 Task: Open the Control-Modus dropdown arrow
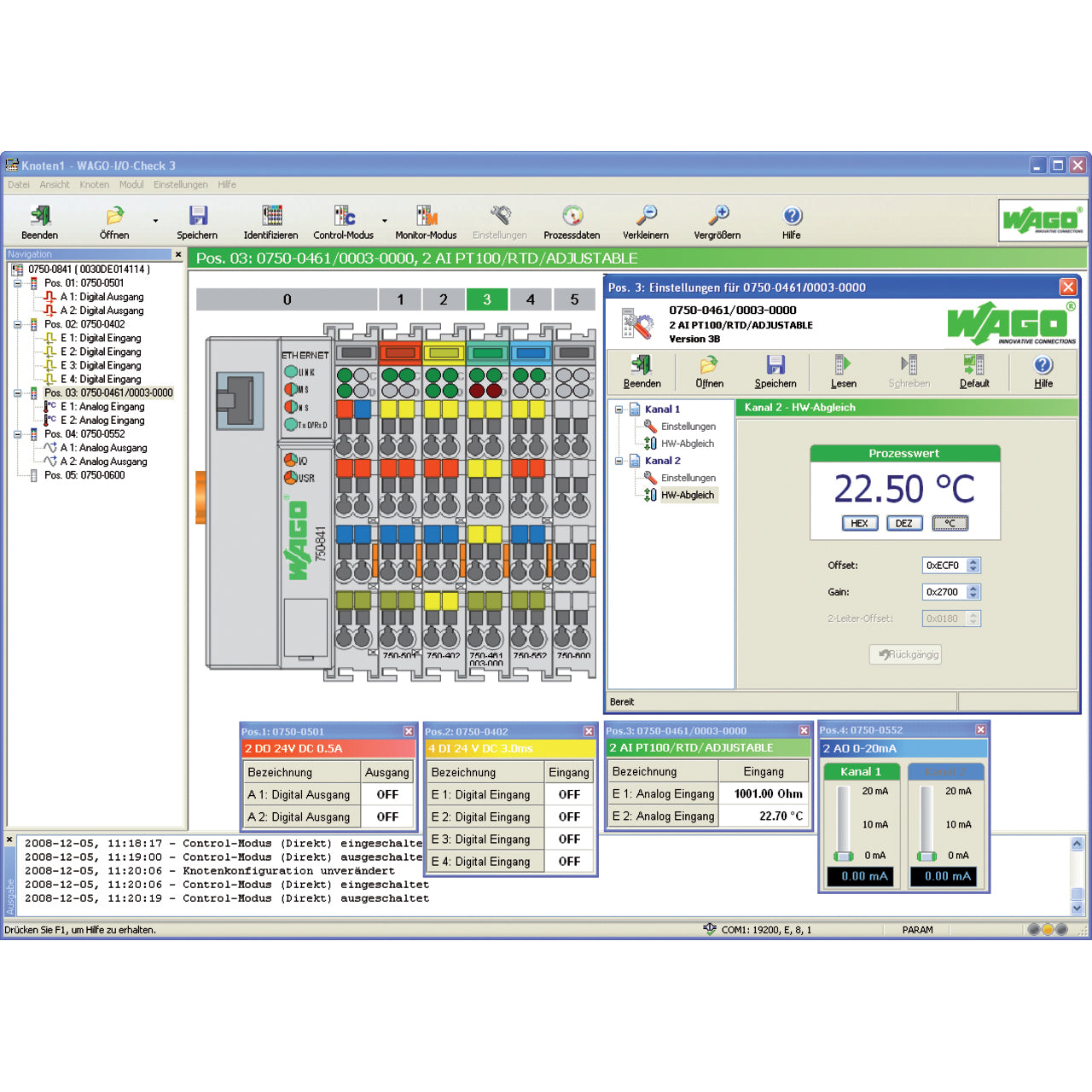coord(385,221)
